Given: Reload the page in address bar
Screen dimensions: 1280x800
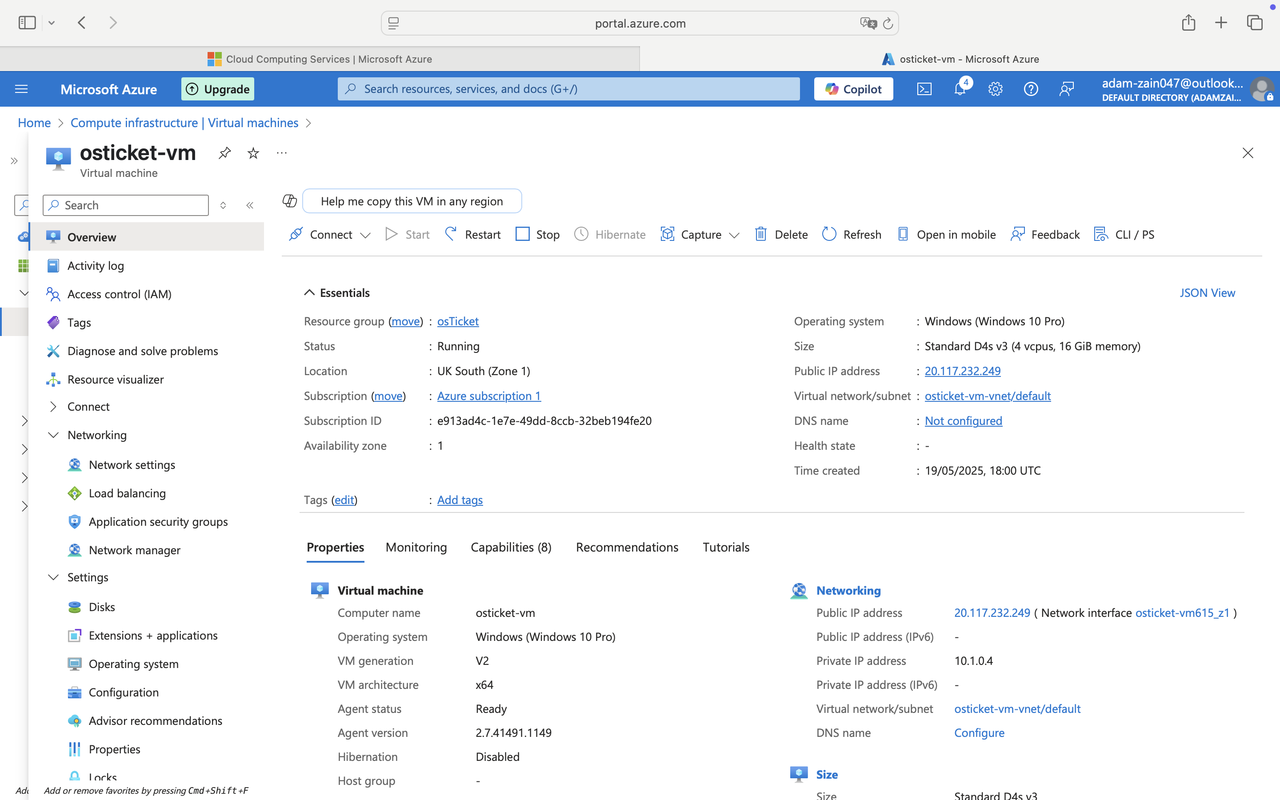Looking at the screenshot, I should tap(887, 23).
